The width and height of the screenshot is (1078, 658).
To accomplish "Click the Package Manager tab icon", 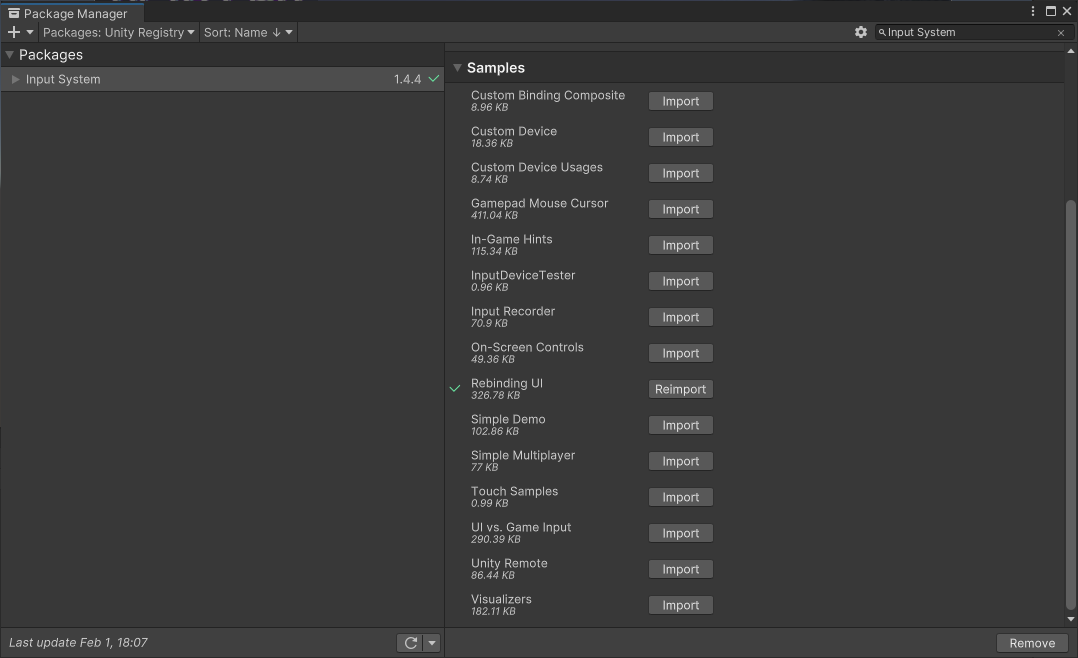I will tap(14, 13).
